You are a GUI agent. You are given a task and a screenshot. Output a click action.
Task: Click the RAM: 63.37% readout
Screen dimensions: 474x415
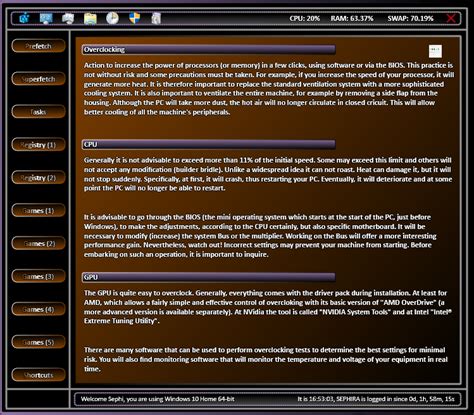tap(352, 18)
